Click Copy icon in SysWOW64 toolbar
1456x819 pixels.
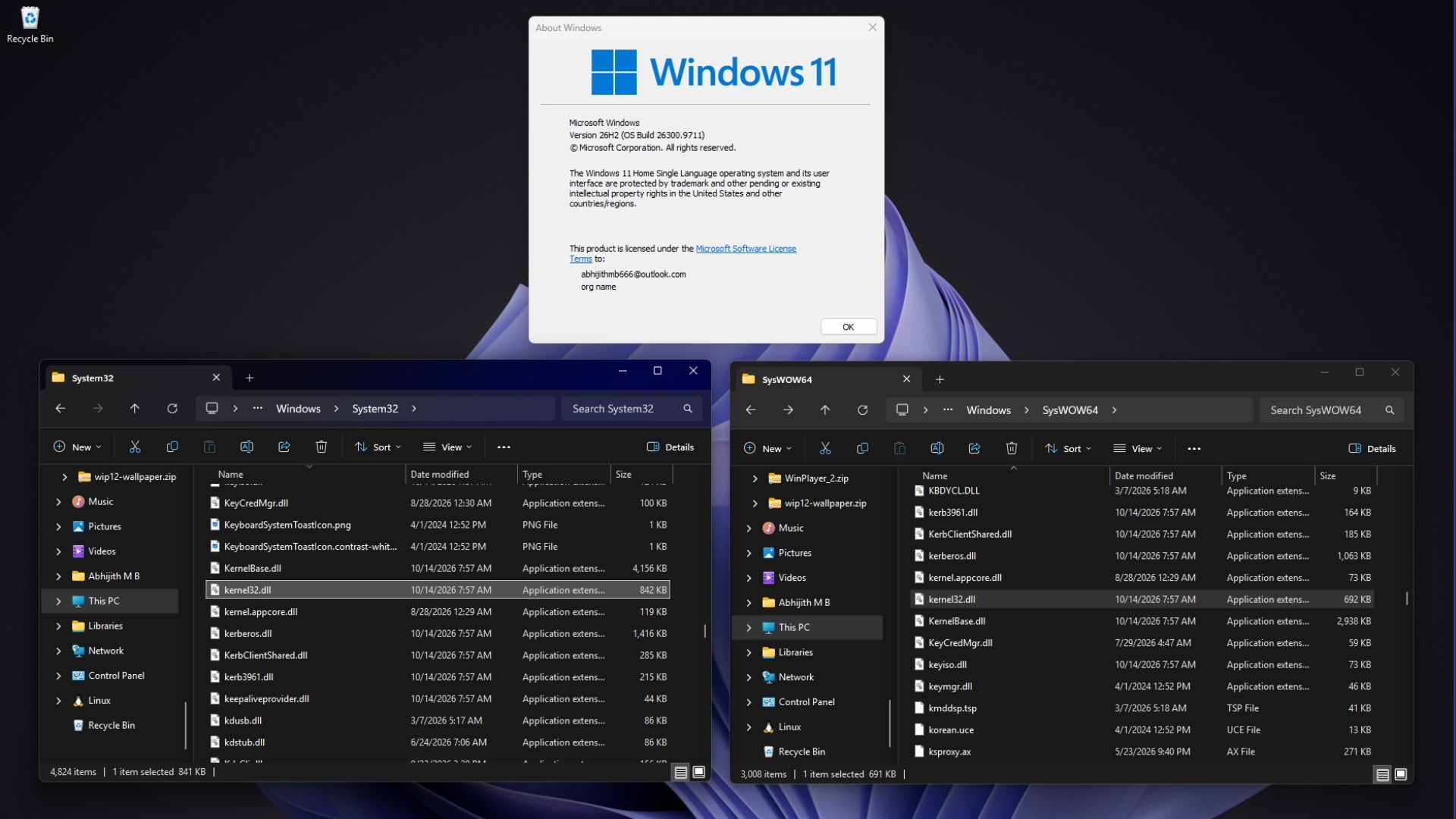point(862,449)
